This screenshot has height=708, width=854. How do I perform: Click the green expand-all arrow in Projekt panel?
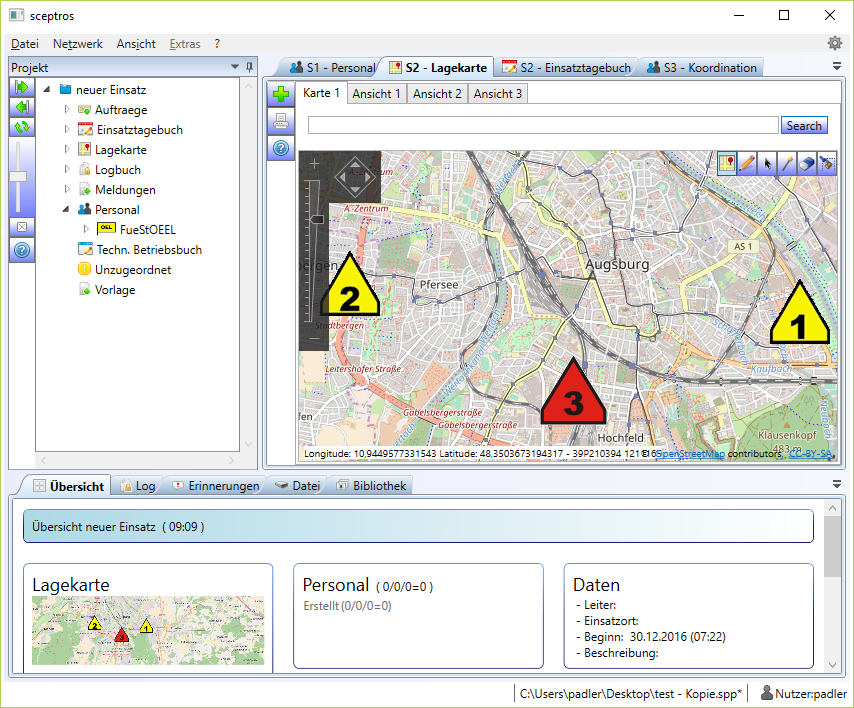click(22, 87)
